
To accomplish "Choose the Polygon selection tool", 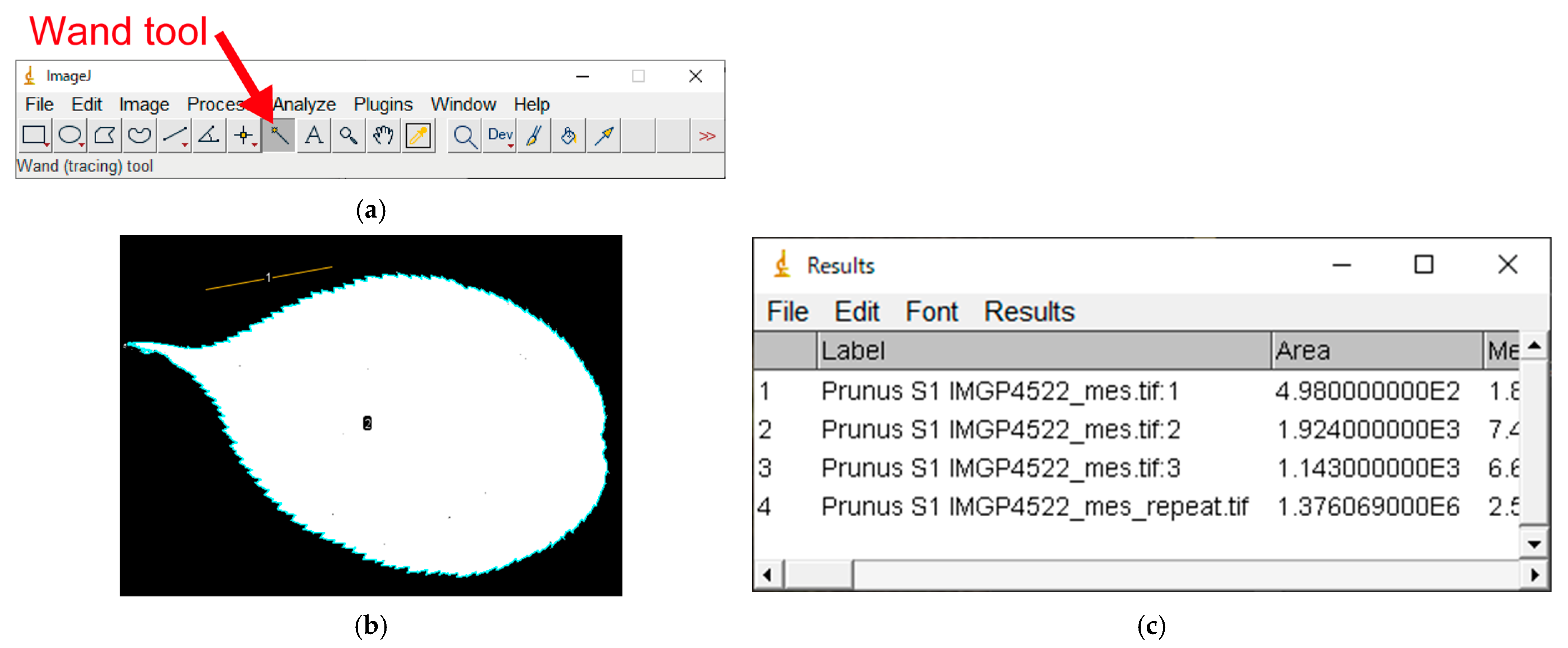I will pyautogui.click(x=105, y=135).
